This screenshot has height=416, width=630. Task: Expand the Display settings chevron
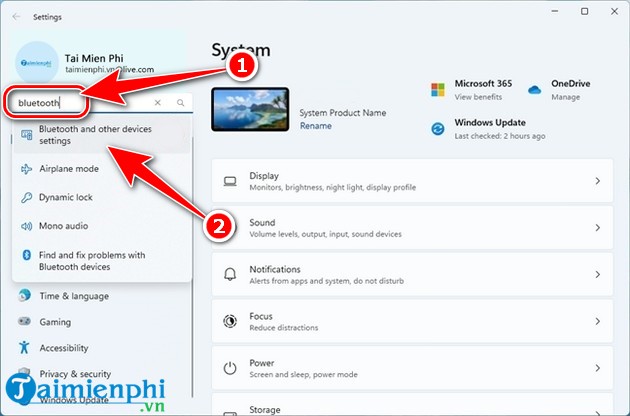597,181
